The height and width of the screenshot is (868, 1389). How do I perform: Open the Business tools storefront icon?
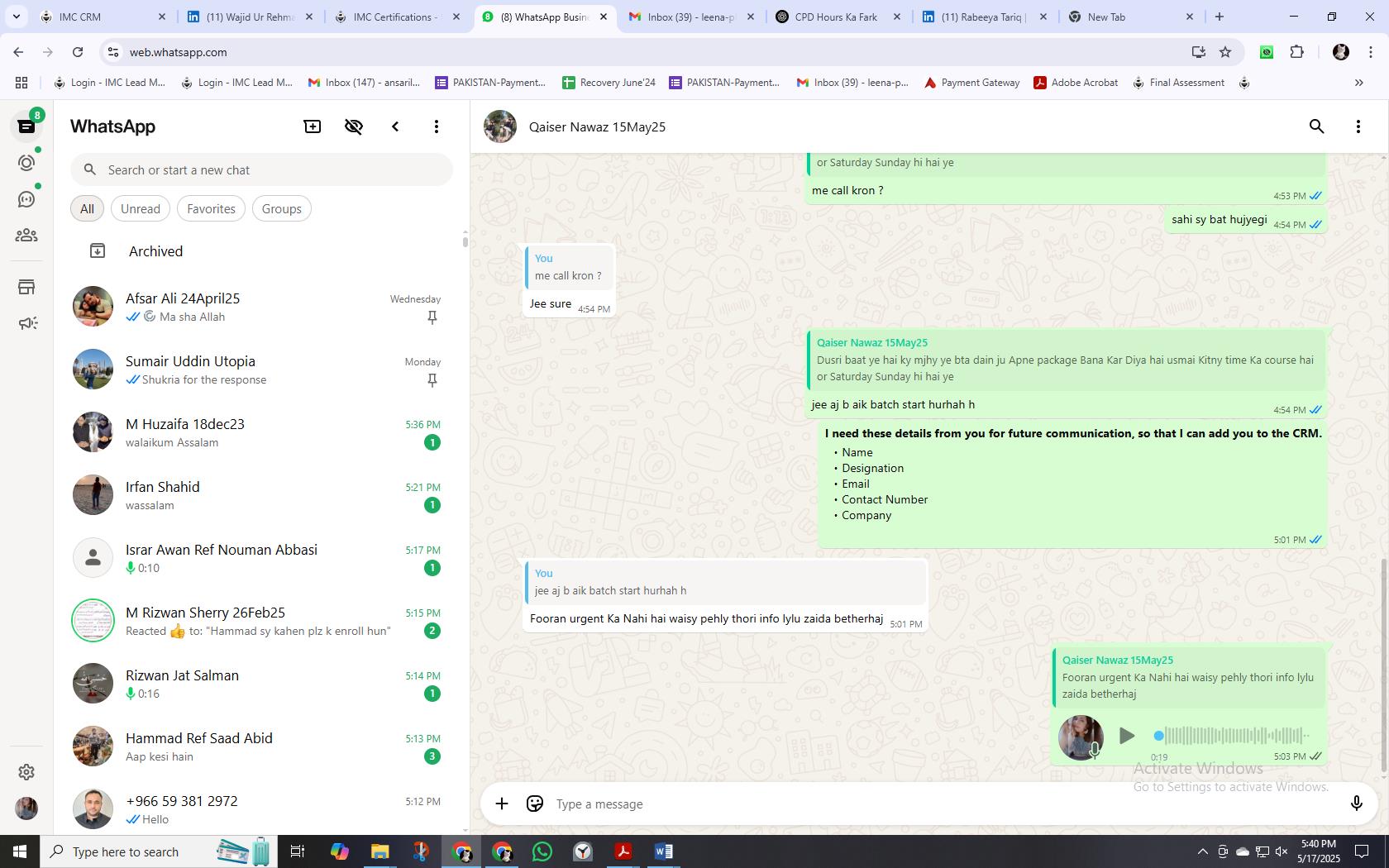(26, 287)
